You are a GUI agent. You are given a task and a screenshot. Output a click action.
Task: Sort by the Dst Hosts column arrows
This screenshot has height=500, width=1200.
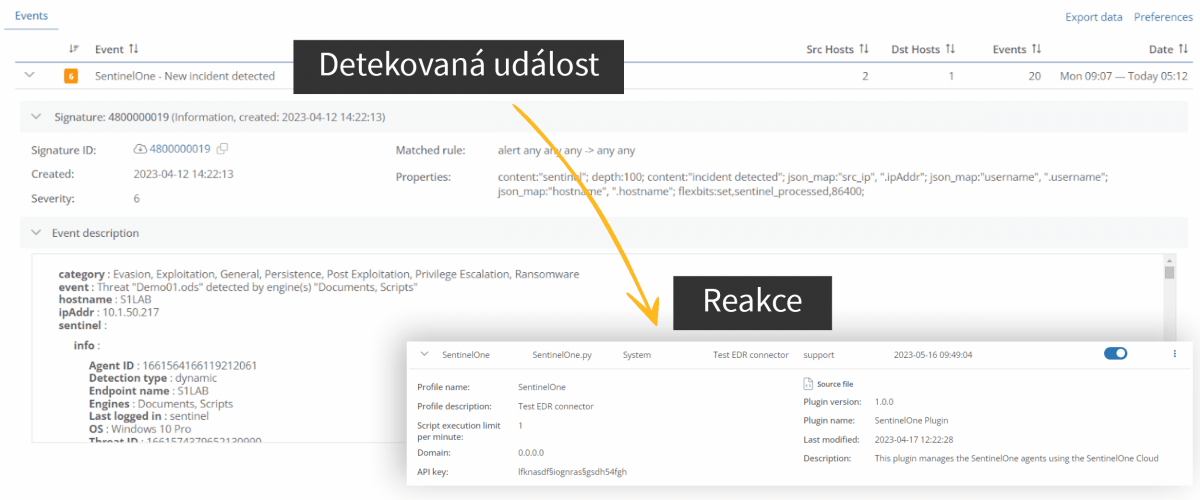click(x=950, y=49)
